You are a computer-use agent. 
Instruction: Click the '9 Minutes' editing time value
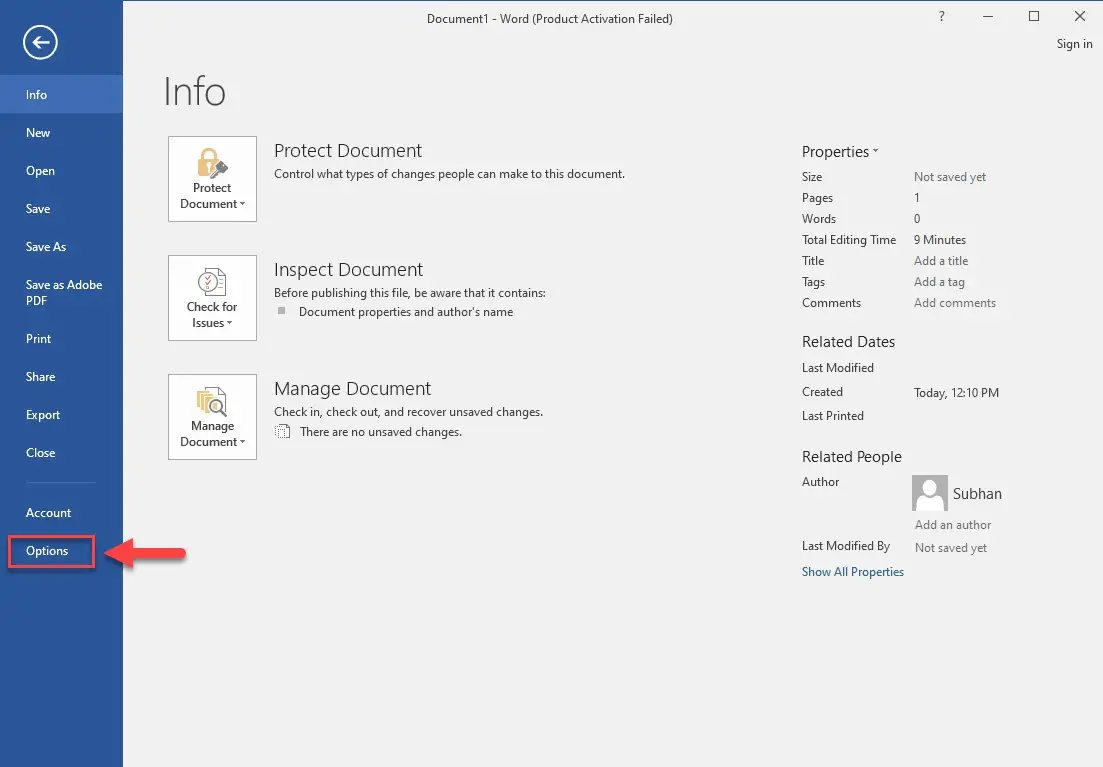(940, 240)
